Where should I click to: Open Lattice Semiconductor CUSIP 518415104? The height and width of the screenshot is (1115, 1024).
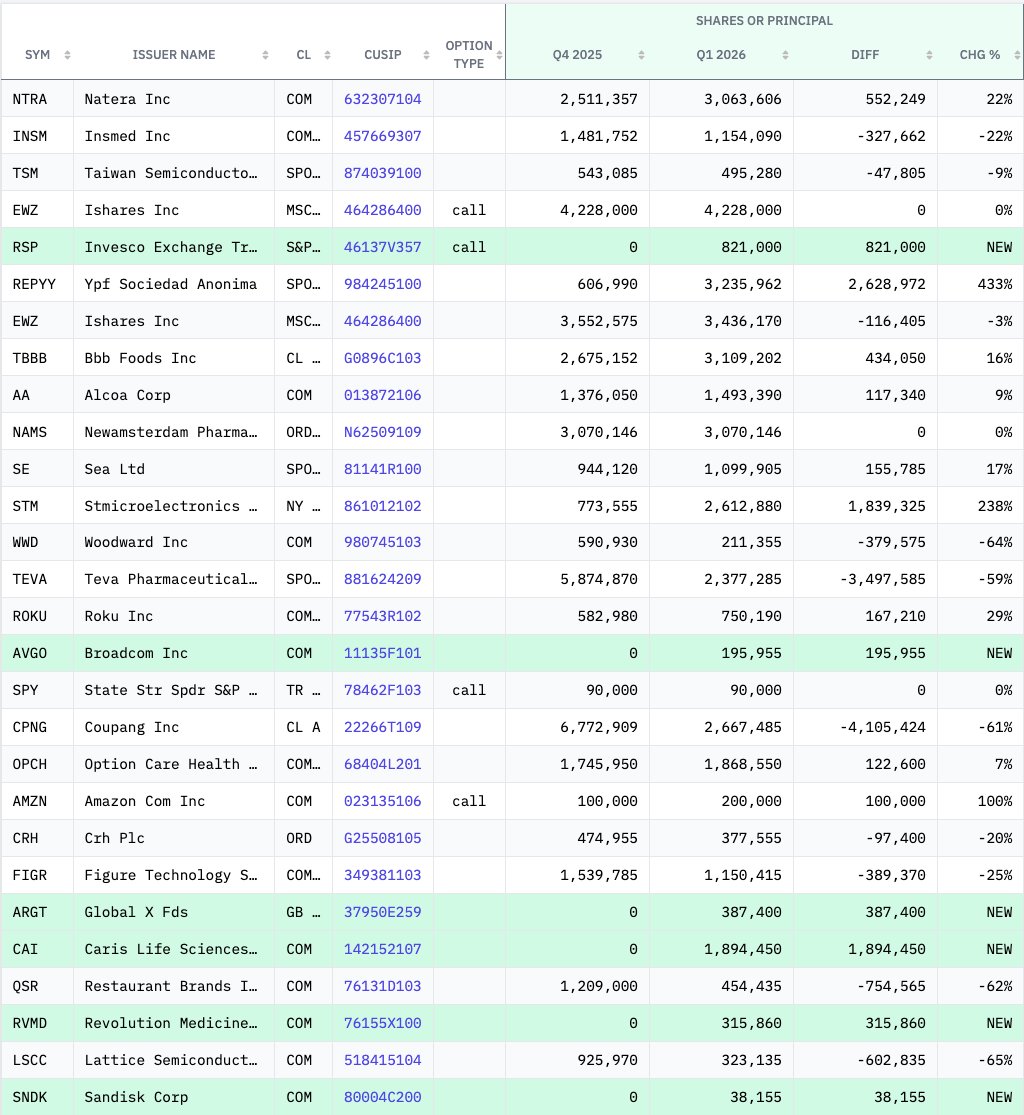[383, 1060]
